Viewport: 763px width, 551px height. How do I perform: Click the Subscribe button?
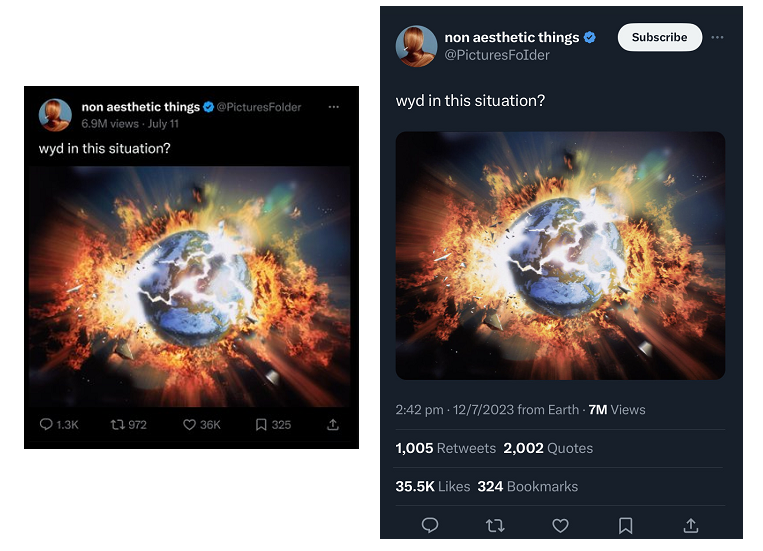pos(660,37)
